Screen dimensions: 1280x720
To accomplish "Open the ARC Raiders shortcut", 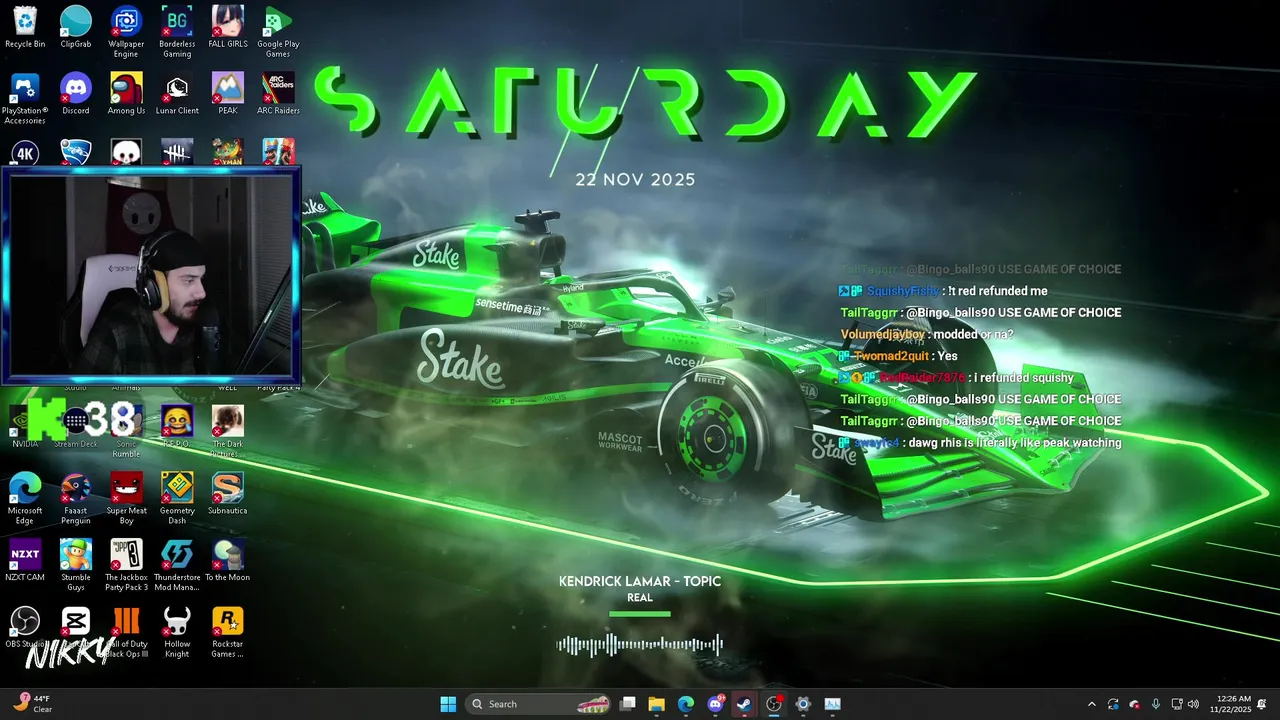I will pos(278,94).
